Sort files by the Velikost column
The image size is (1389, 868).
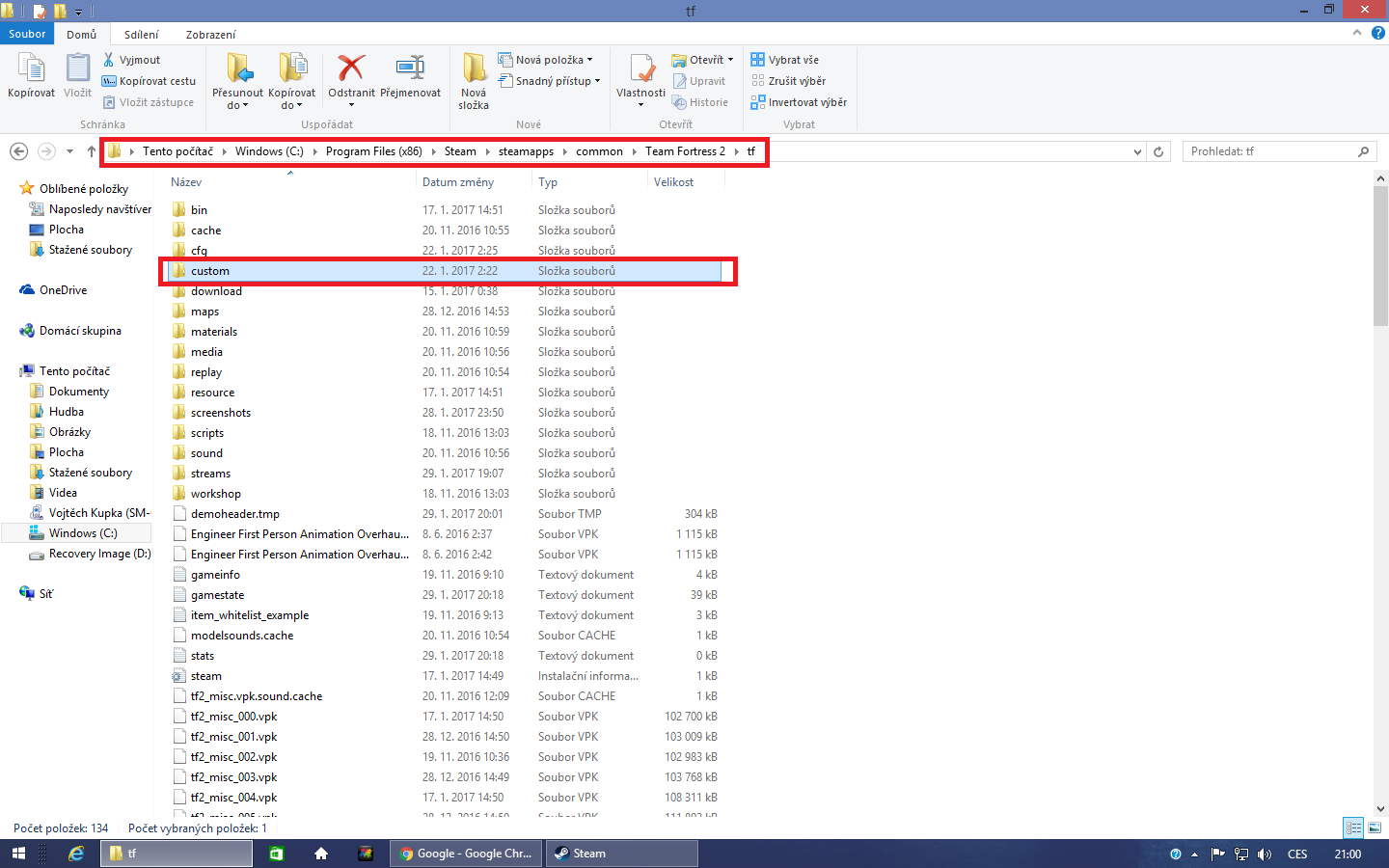pos(673,182)
